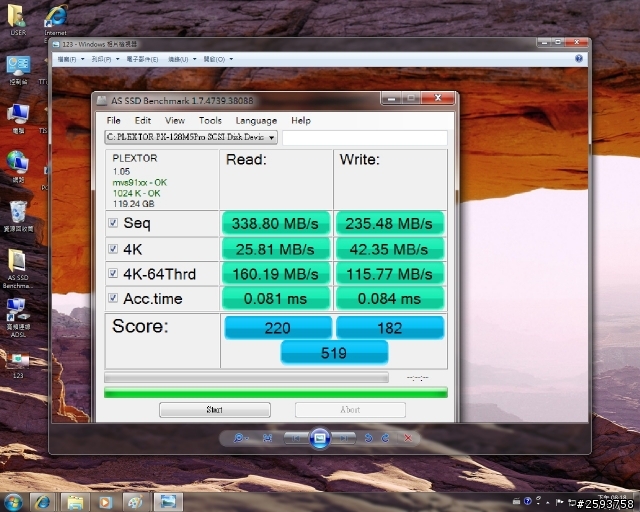Open the Network desktop icon
Screen dimensions: 640x512
[x=18, y=167]
